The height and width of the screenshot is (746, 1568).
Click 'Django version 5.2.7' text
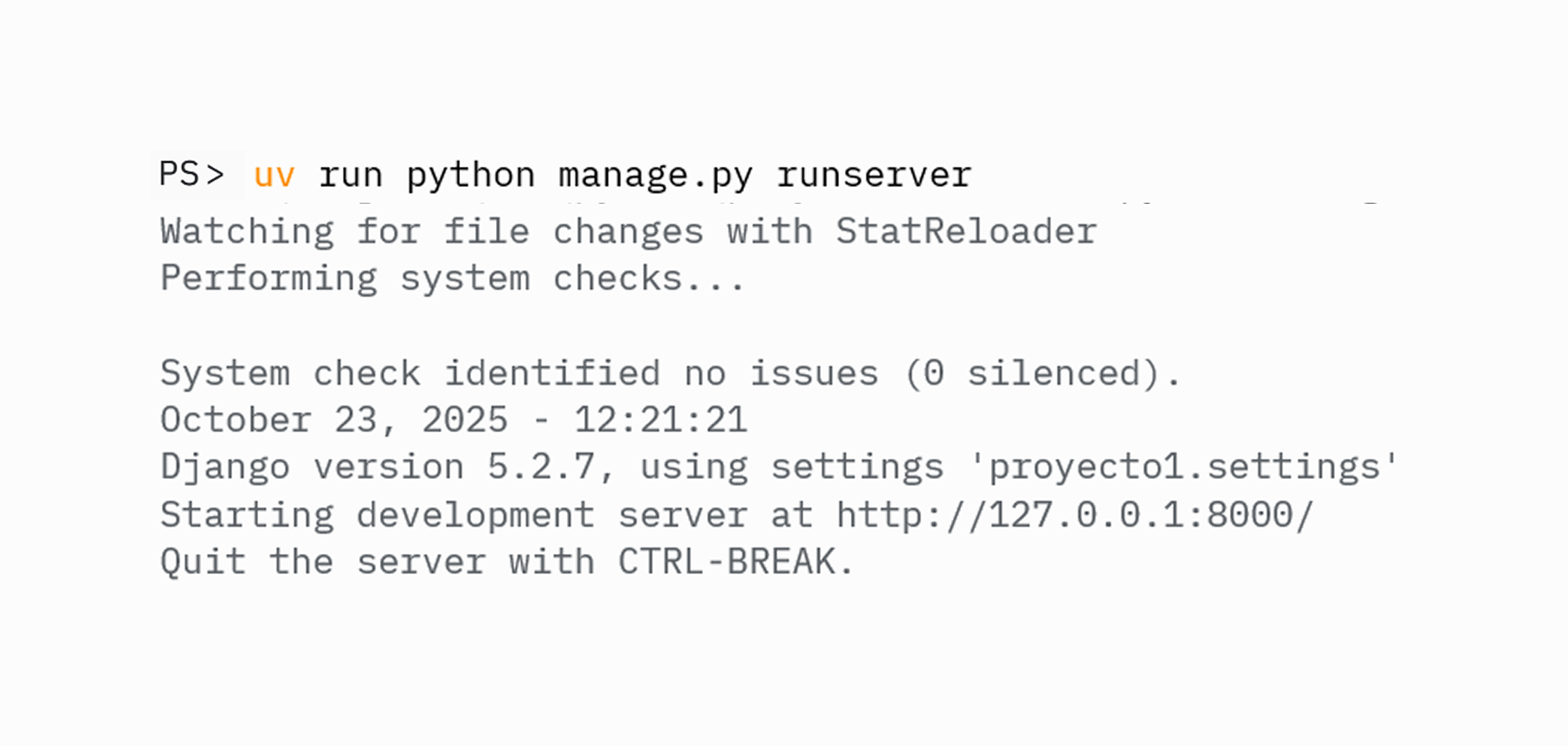tap(377, 467)
